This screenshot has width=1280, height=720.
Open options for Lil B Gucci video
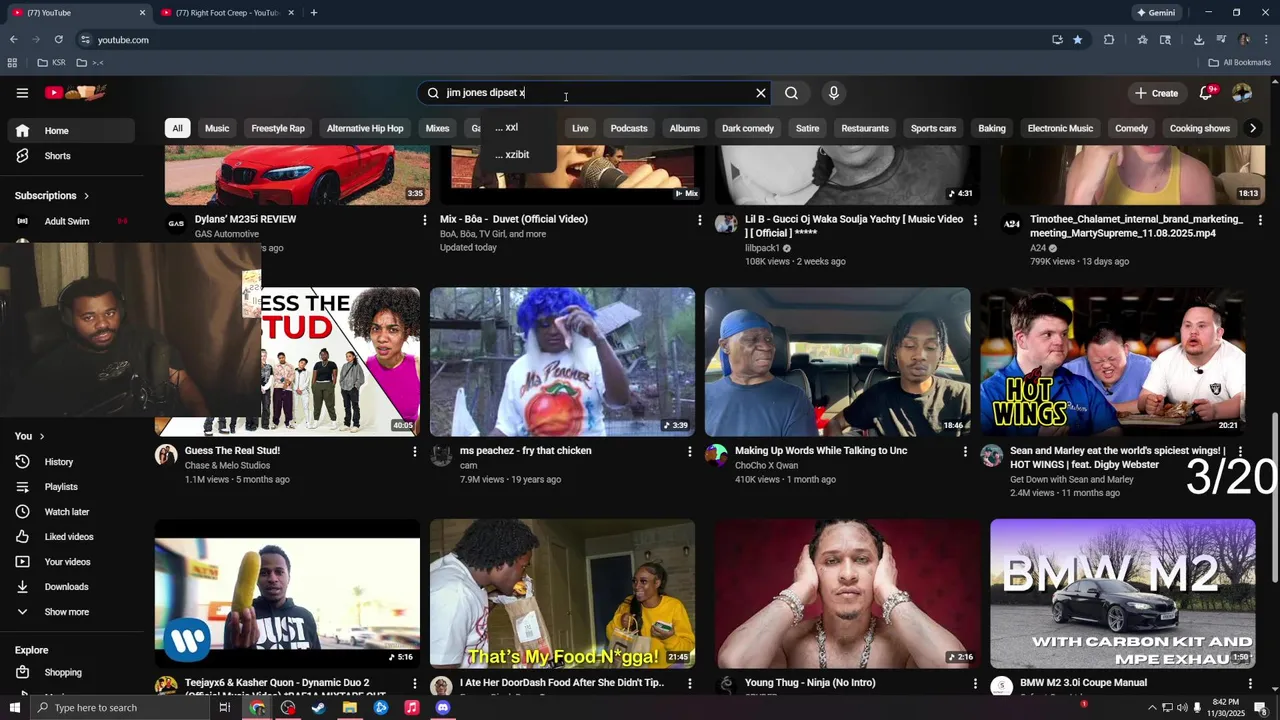pos(974,220)
